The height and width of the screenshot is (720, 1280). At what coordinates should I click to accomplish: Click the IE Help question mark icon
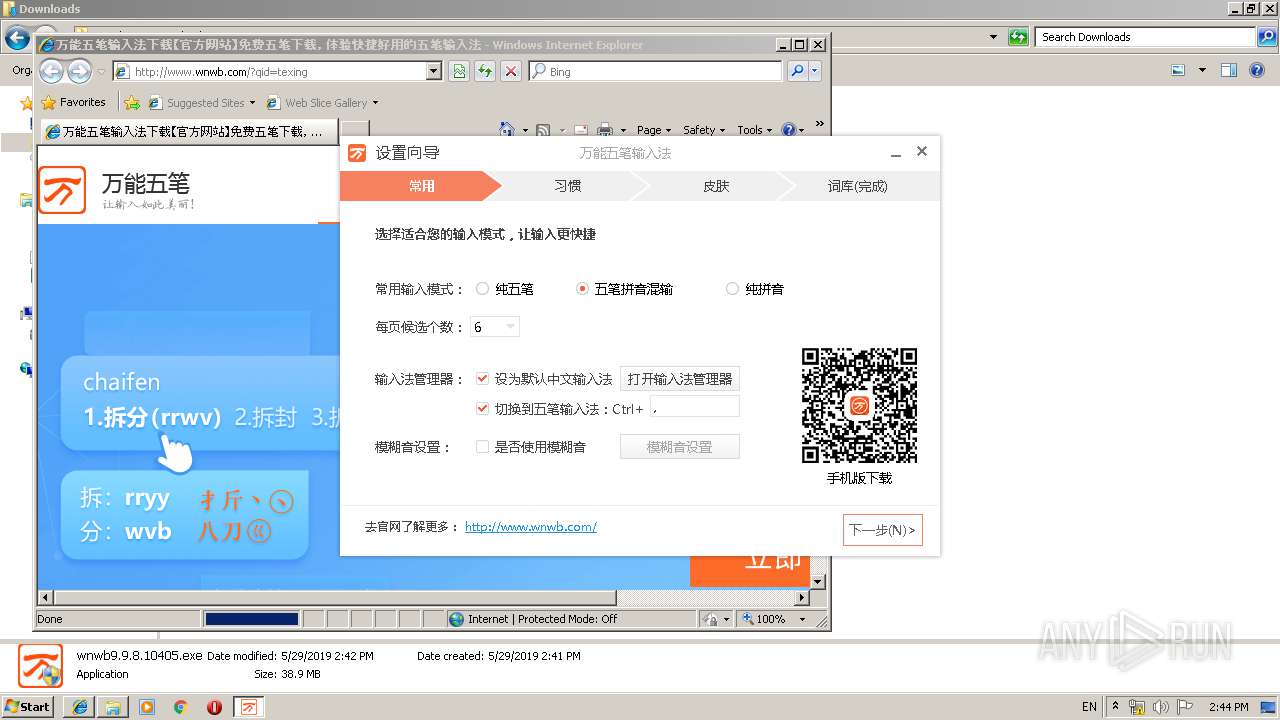[788, 130]
